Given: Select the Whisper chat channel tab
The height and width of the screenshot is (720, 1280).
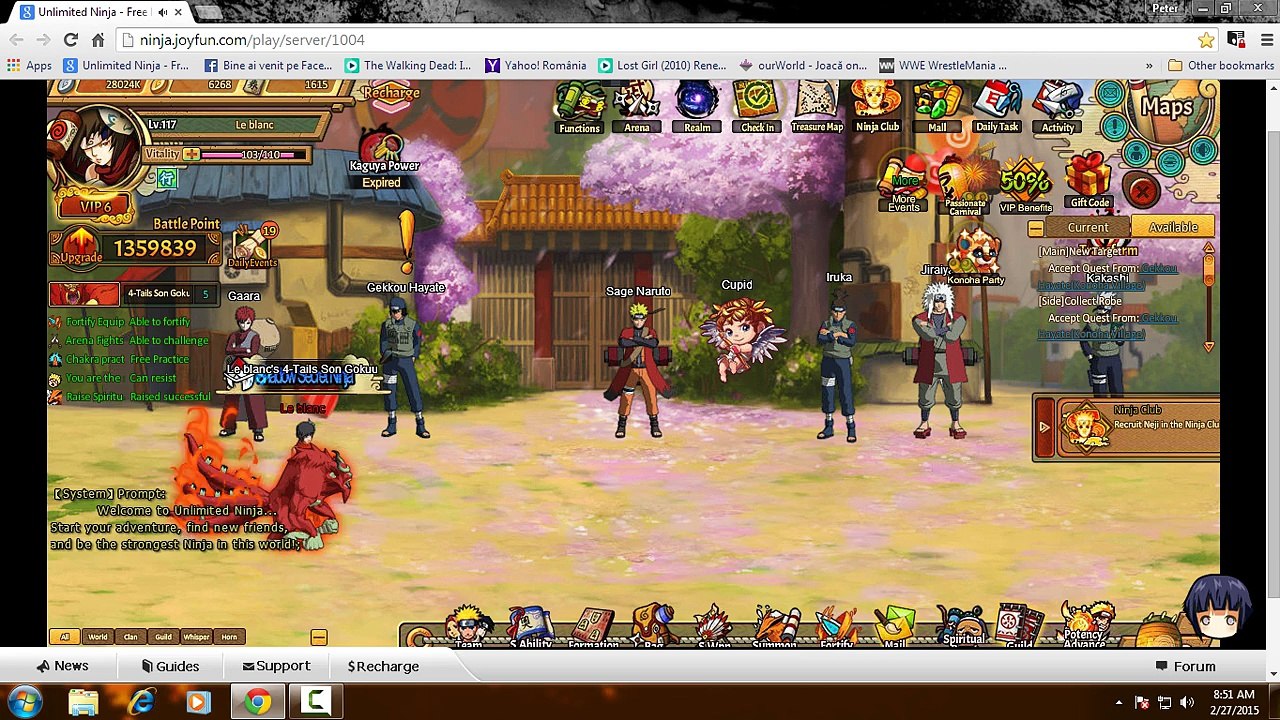Looking at the screenshot, I should click(x=196, y=637).
